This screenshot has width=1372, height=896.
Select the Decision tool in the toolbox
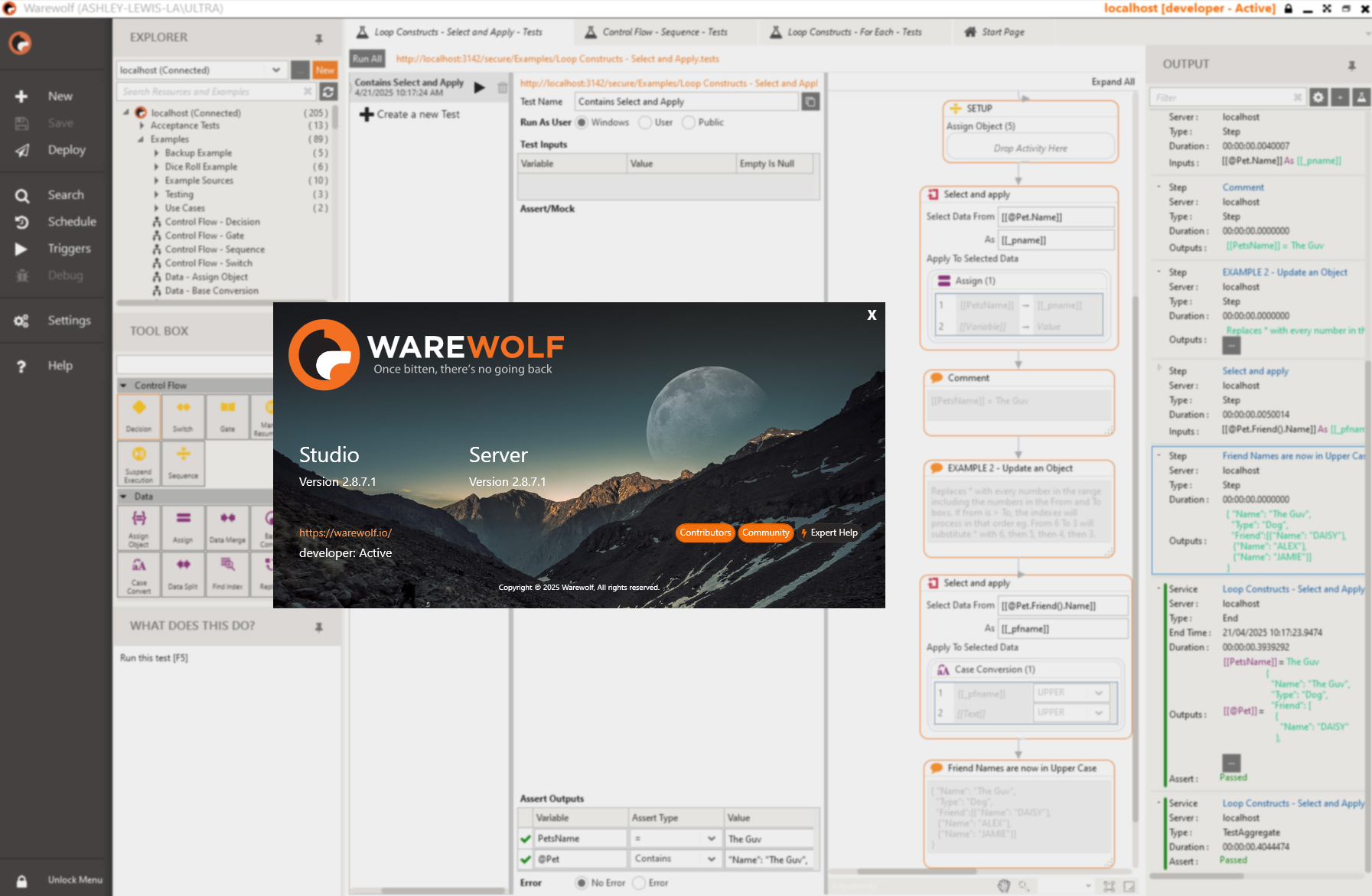point(139,415)
